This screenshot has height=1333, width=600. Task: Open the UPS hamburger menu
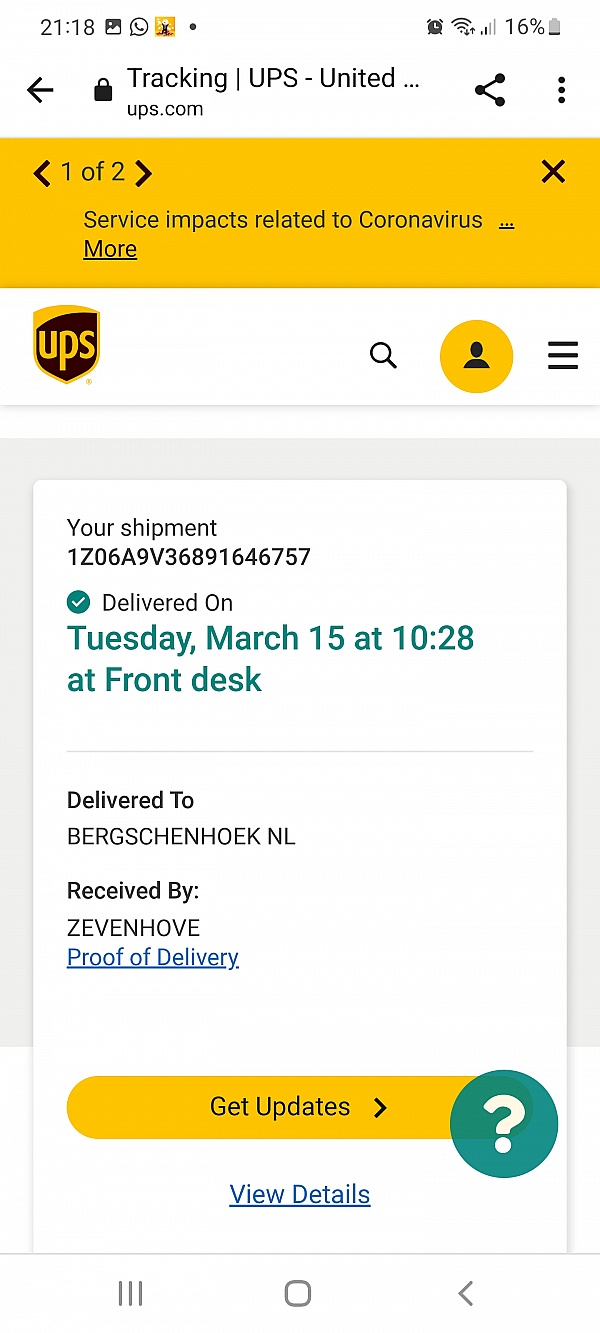(x=563, y=356)
